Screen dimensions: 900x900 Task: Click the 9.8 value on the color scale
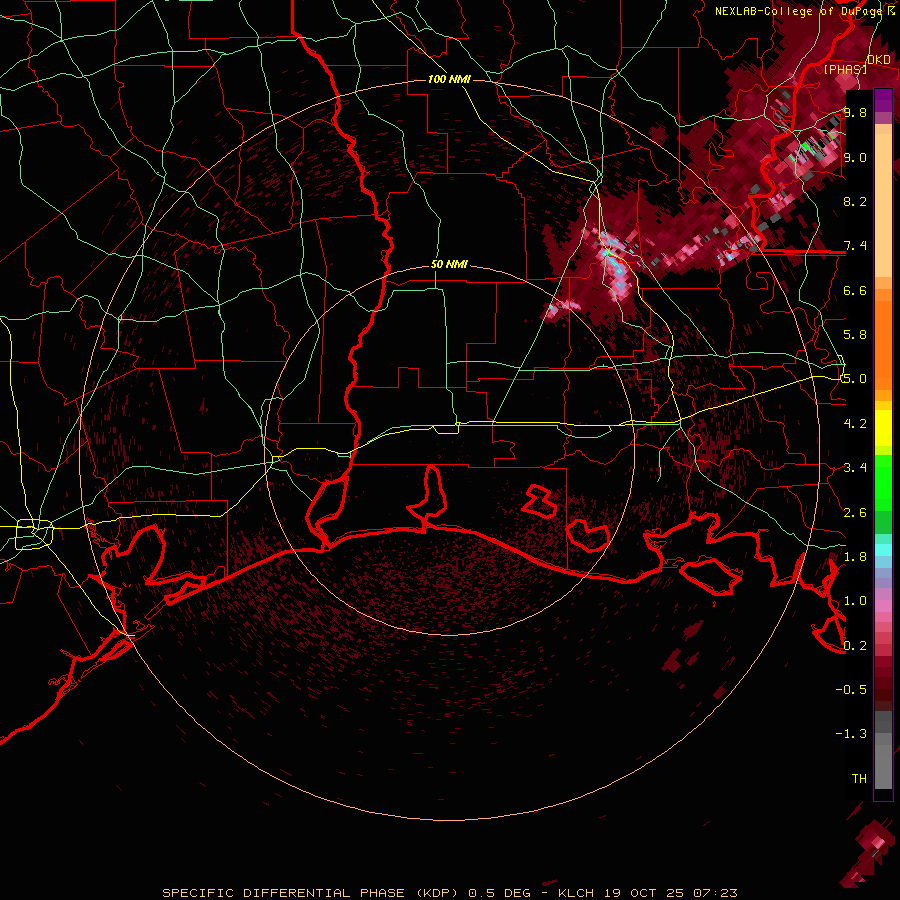[x=855, y=112]
